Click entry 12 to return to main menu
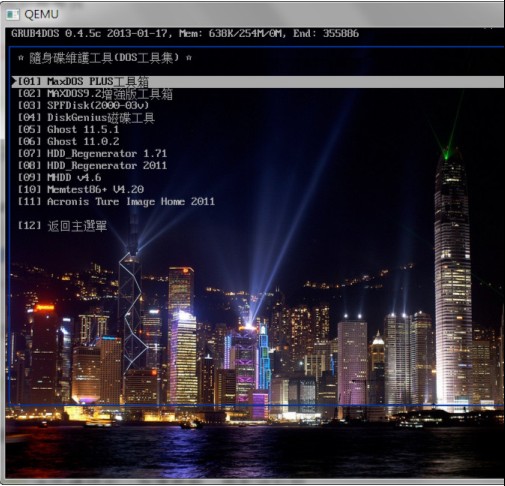 tap(62, 226)
